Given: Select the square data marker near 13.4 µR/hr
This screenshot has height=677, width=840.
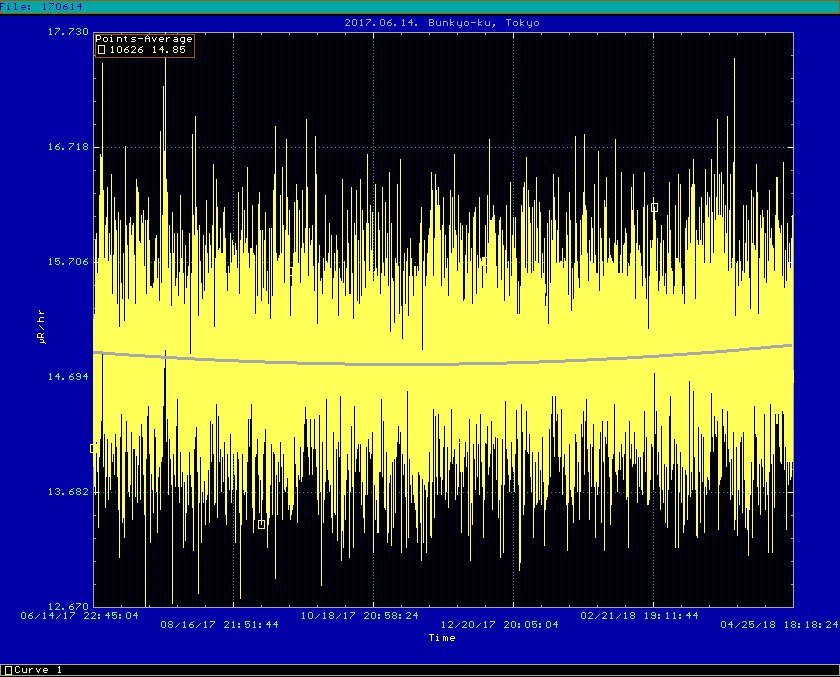Looking at the screenshot, I should (261, 524).
